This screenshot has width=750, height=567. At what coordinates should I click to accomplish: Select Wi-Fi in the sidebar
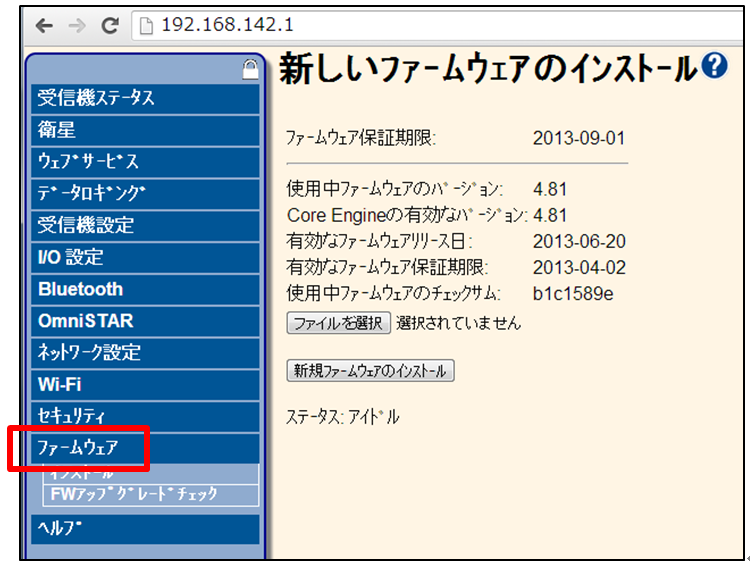pos(145,385)
